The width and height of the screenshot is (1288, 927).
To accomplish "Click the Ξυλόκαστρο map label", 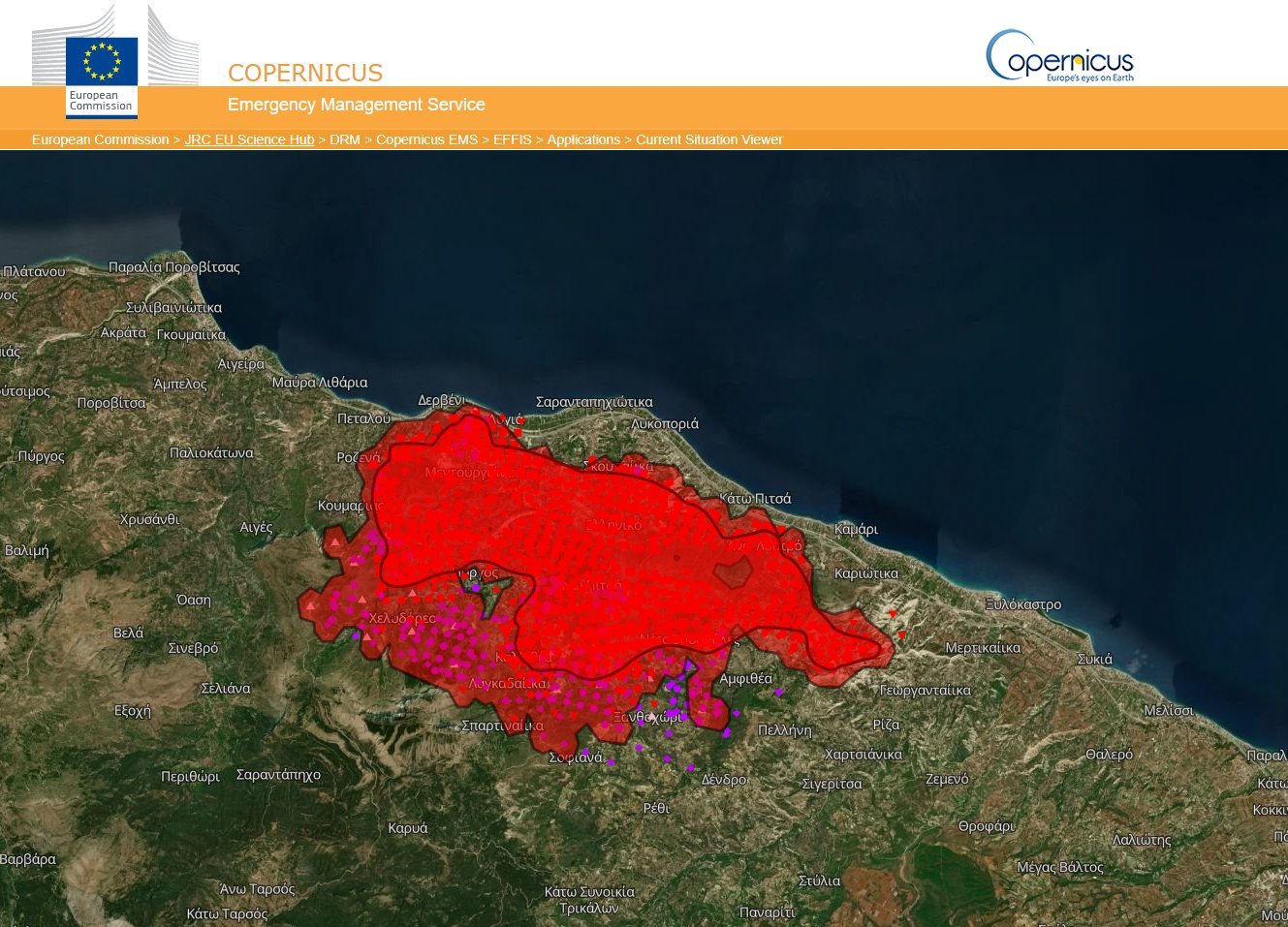I will [1022, 604].
